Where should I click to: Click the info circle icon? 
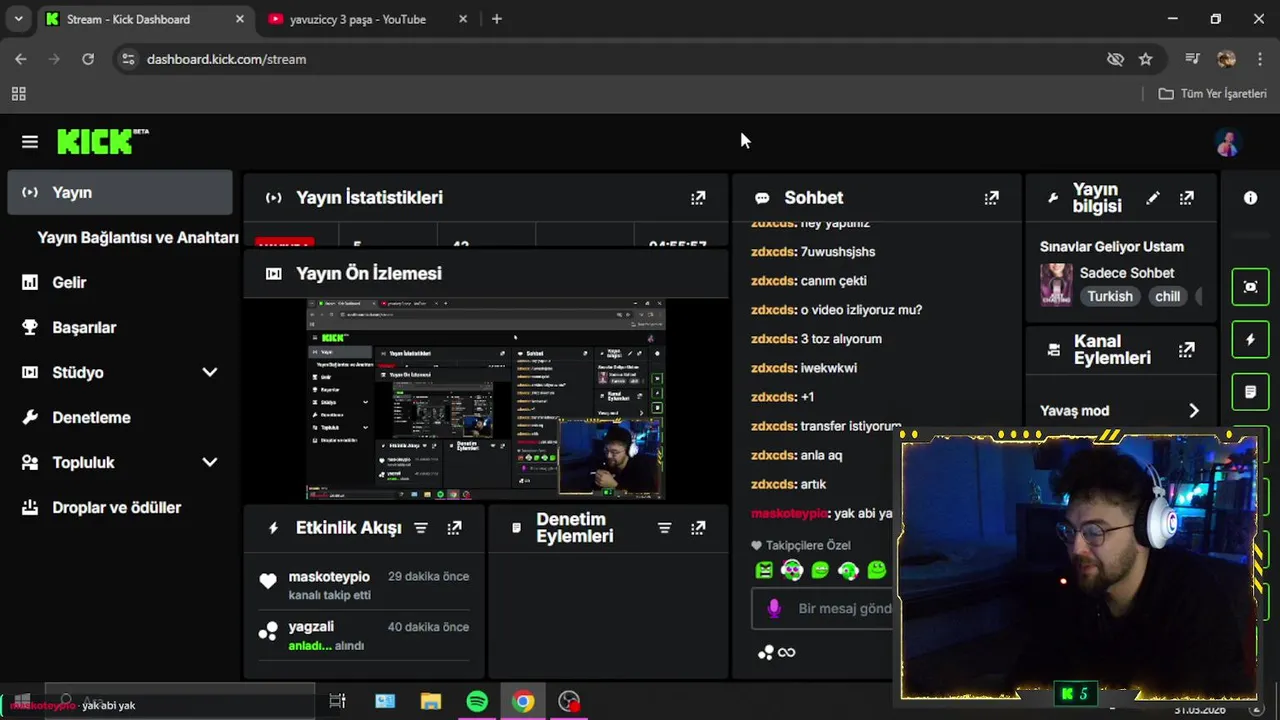(x=1250, y=198)
